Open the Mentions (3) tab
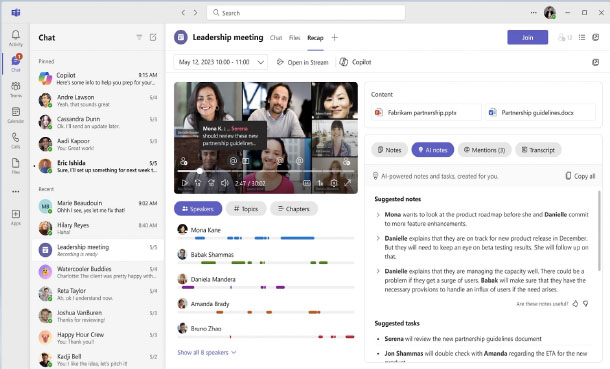Viewport: 610px width, 369px height. coord(484,150)
